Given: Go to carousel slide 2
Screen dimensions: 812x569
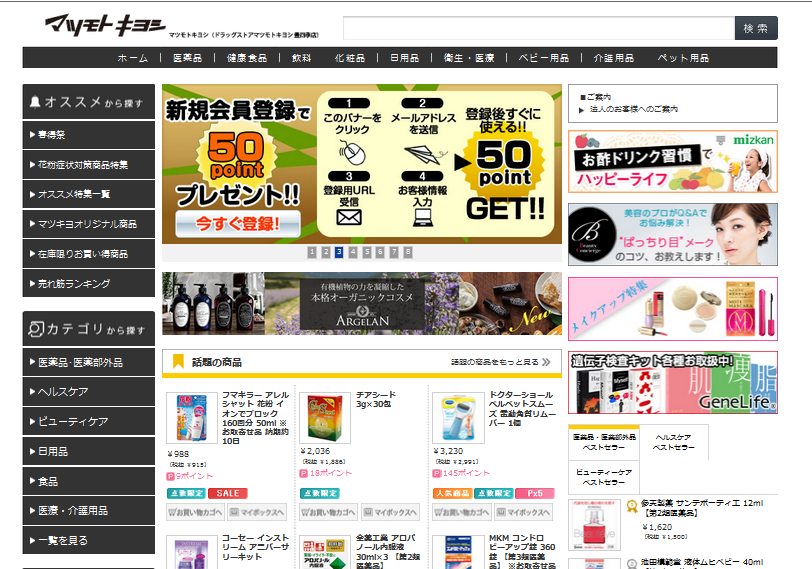Looking at the screenshot, I should (326, 252).
